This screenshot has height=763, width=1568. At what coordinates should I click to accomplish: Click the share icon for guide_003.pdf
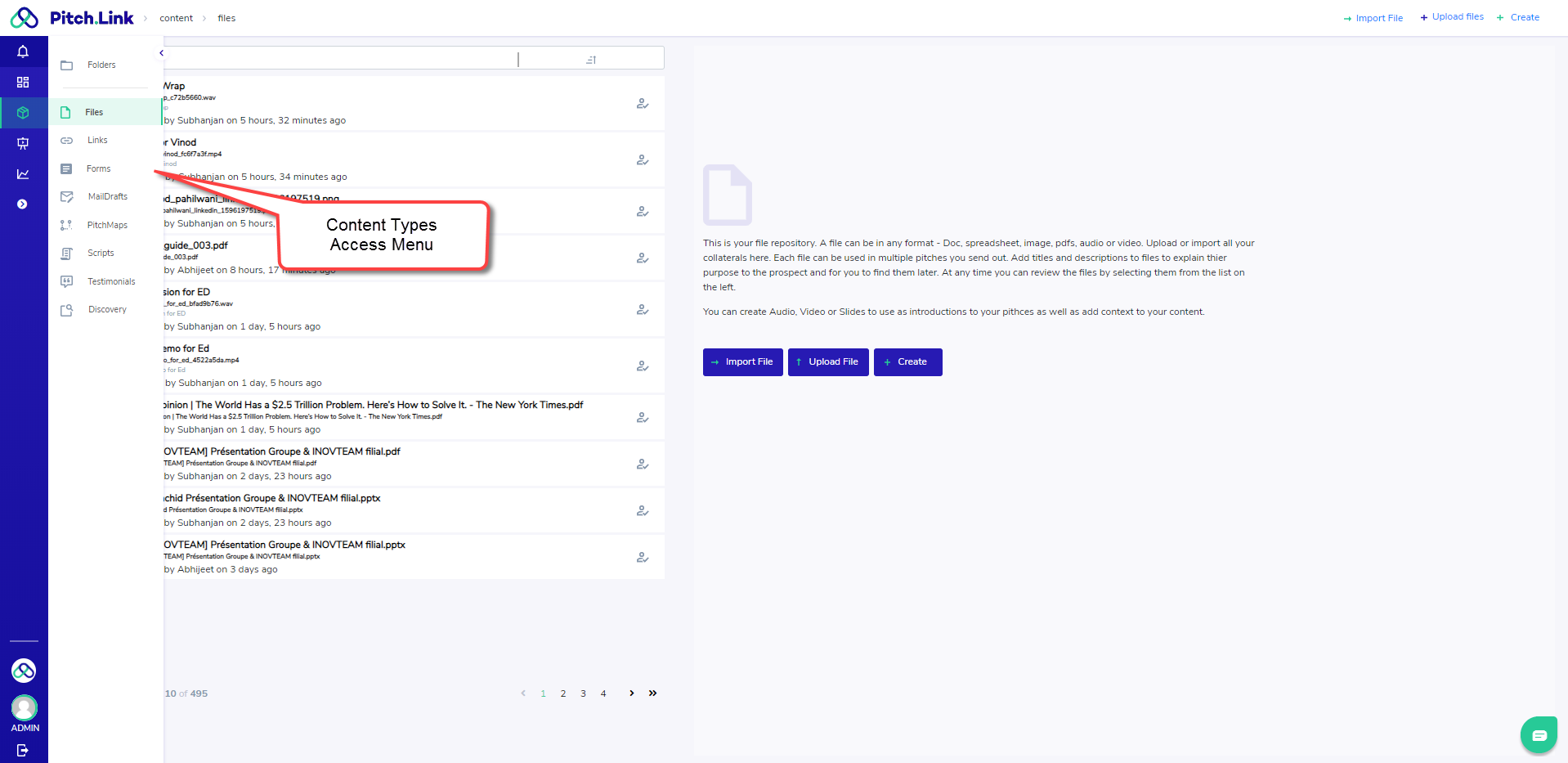pos(643,258)
